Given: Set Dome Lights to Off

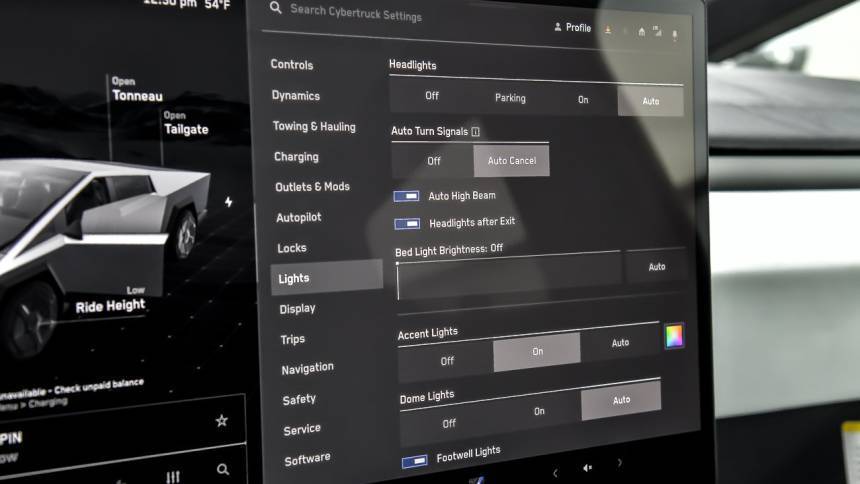Looking at the screenshot, I should pos(448,424).
